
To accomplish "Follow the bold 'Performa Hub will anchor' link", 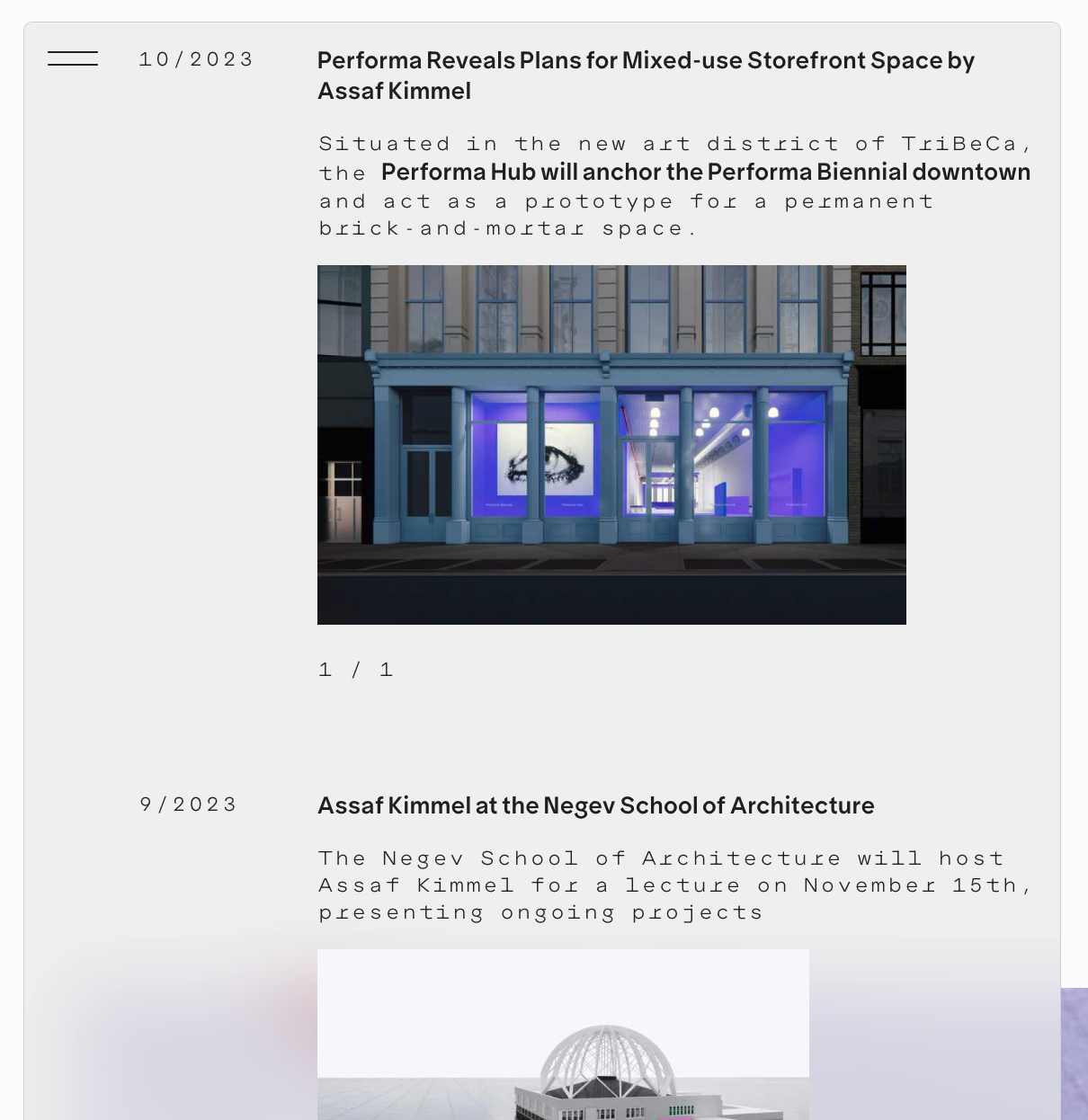I will [706, 172].
